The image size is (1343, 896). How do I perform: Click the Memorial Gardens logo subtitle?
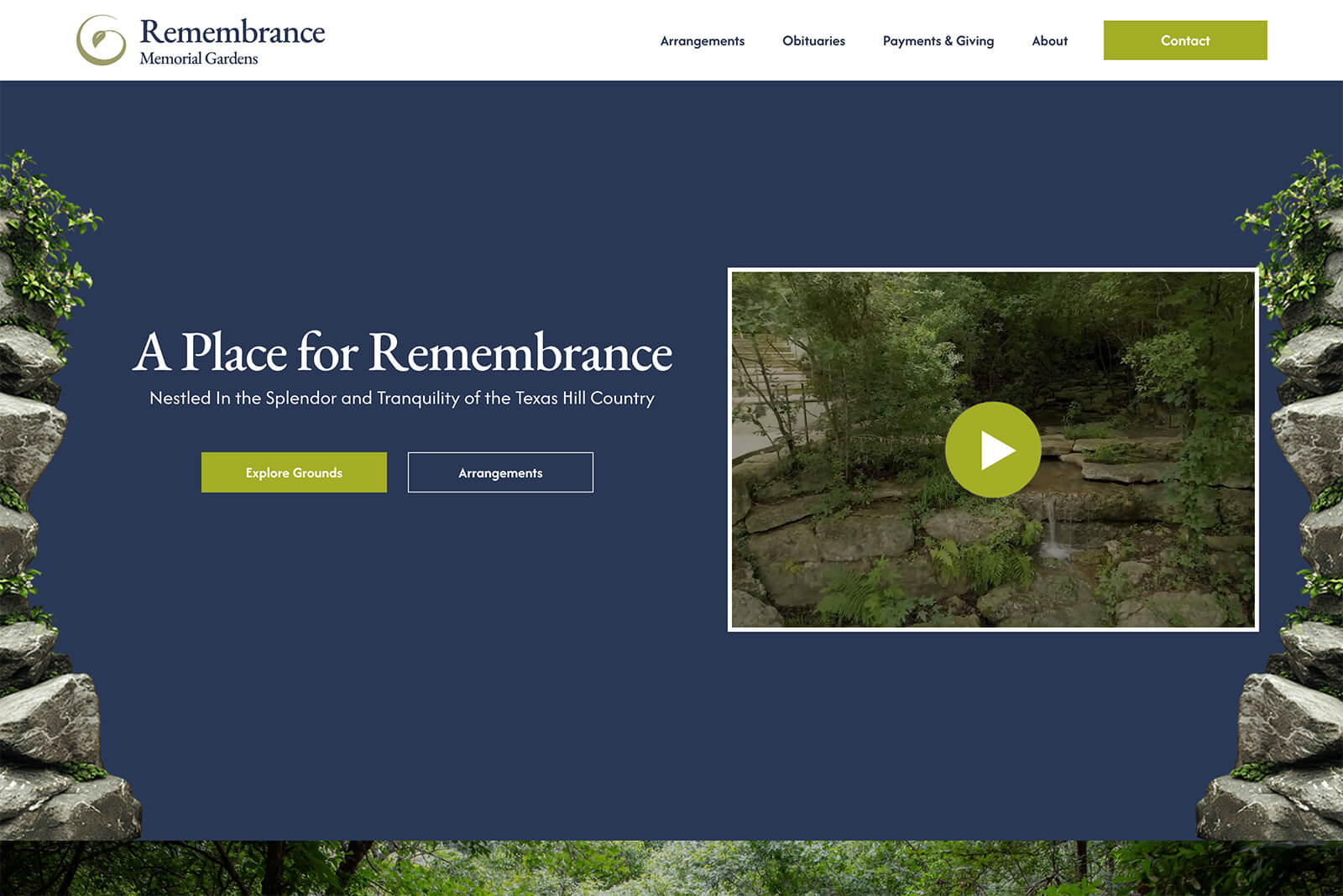199,59
